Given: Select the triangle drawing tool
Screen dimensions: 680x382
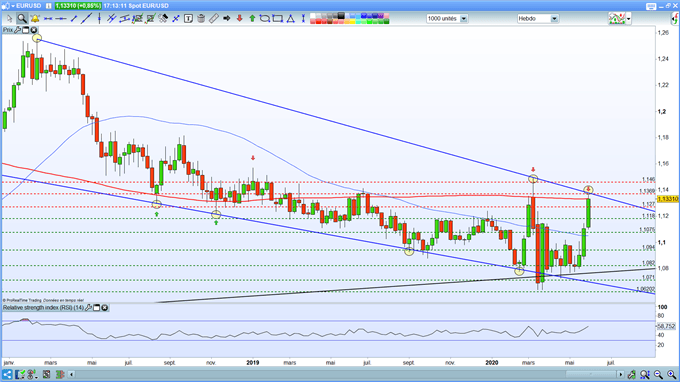Looking at the screenshot, I should tap(290, 19).
